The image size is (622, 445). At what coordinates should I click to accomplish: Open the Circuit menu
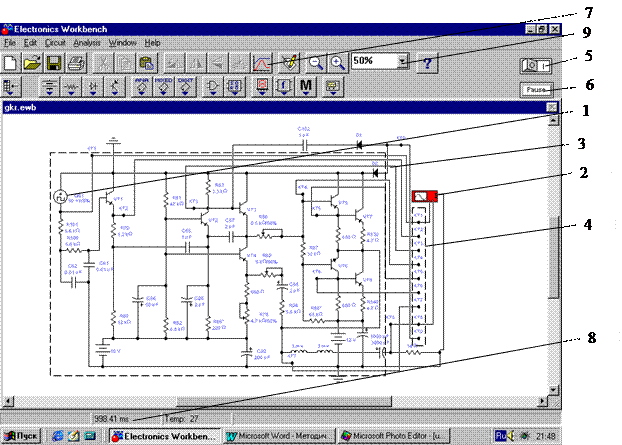point(55,43)
